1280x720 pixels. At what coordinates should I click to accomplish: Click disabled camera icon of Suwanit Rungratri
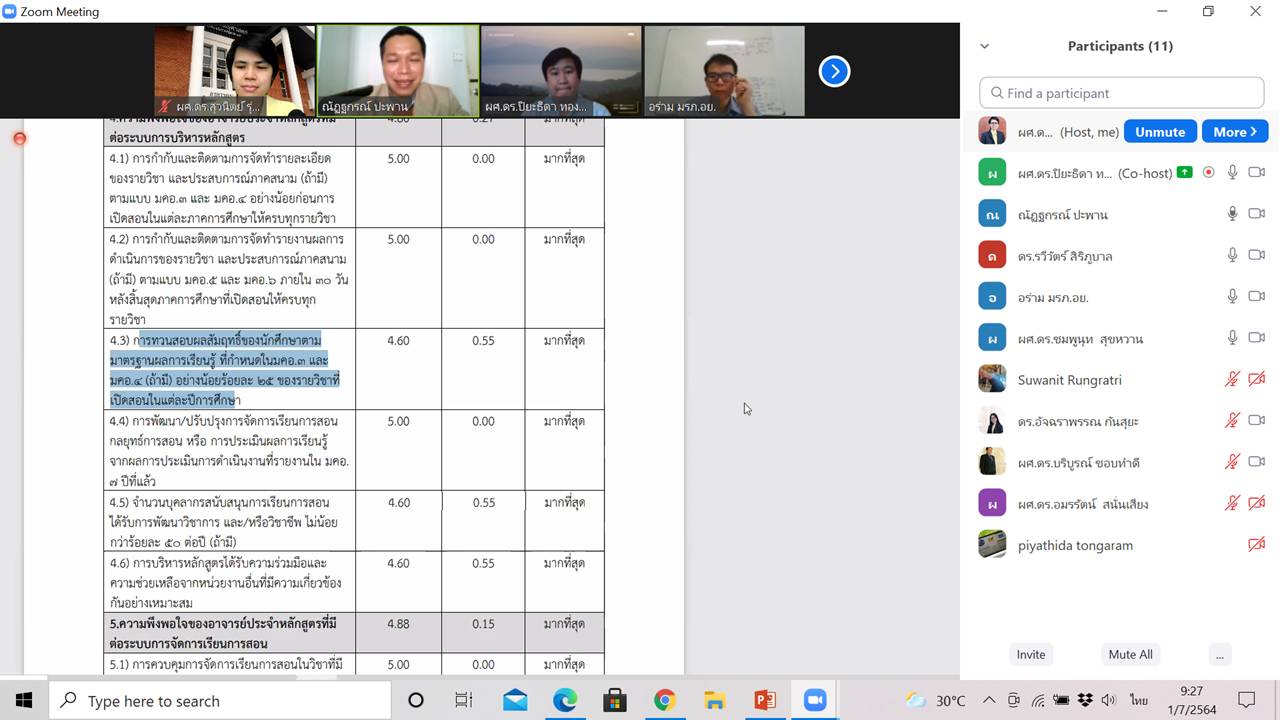coord(1257,379)
